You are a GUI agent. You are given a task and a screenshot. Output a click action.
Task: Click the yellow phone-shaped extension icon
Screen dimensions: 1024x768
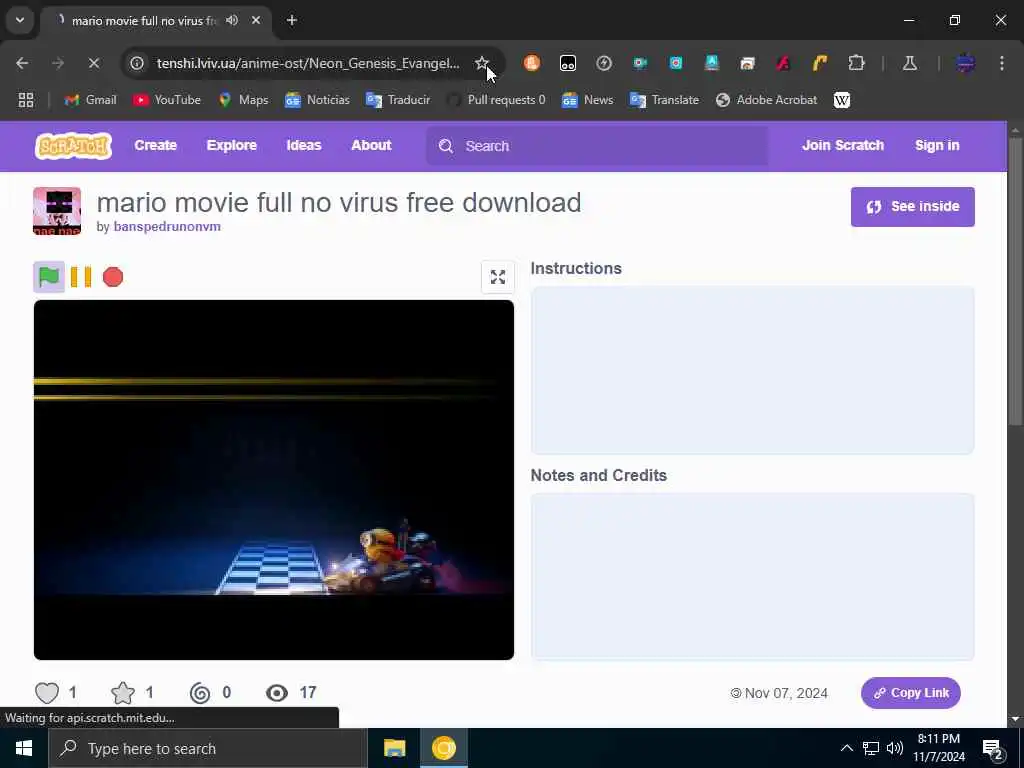tap(820, 63)
